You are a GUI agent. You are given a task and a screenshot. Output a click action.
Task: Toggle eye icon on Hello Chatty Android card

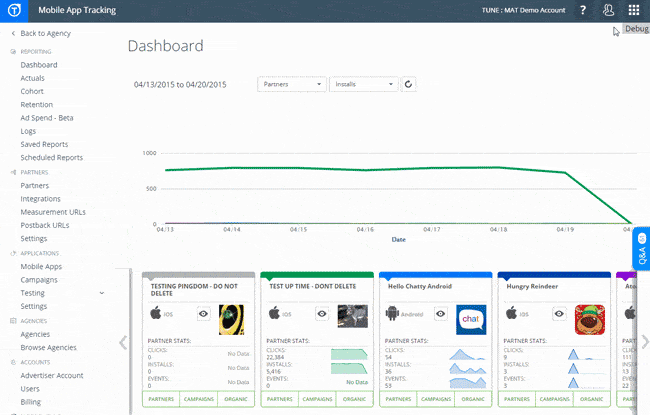[440, 313]
